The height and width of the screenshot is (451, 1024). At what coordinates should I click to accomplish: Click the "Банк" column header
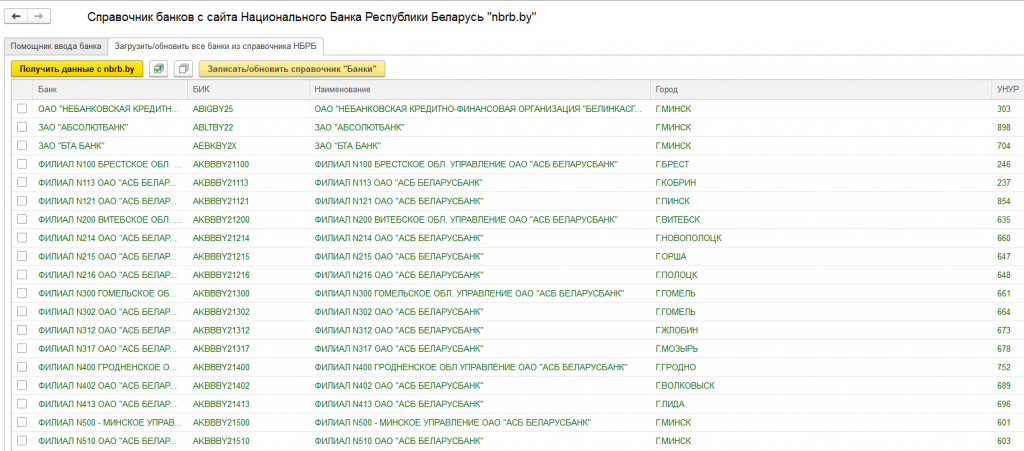click(x=47, y=90)
